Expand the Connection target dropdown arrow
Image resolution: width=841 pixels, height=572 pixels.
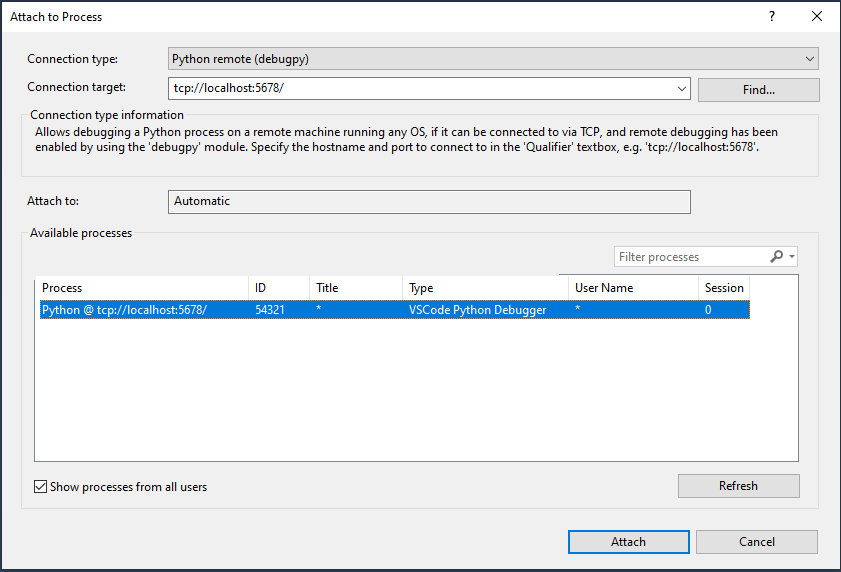pos(682,89)
